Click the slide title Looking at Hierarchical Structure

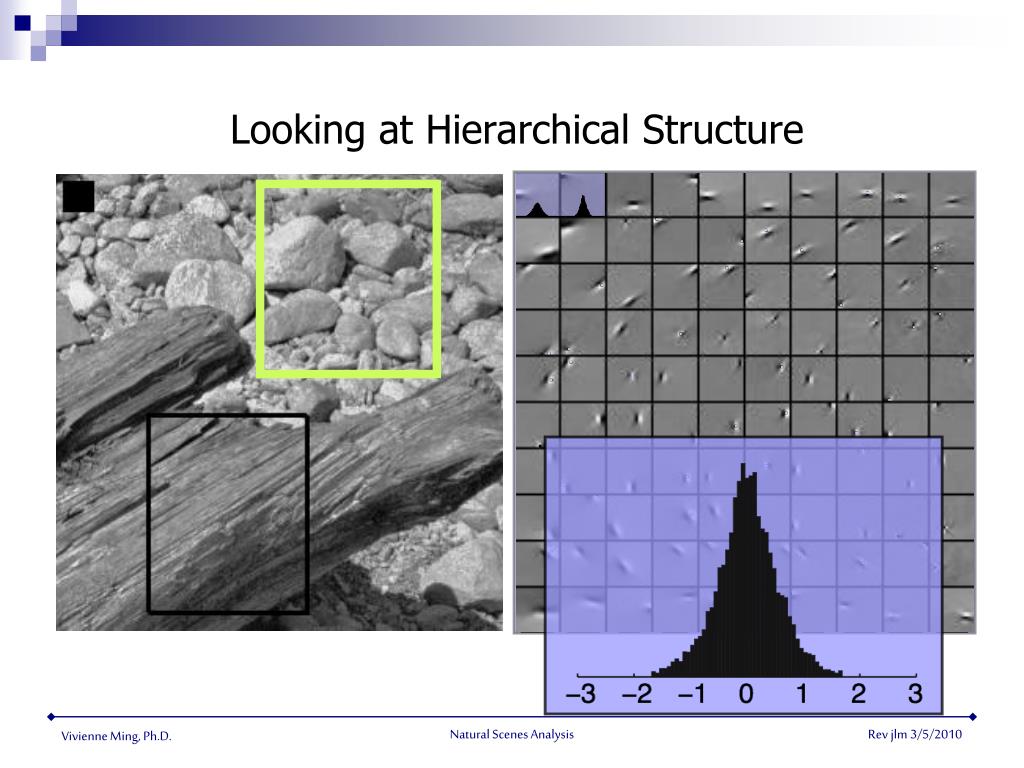click(517, 129)
